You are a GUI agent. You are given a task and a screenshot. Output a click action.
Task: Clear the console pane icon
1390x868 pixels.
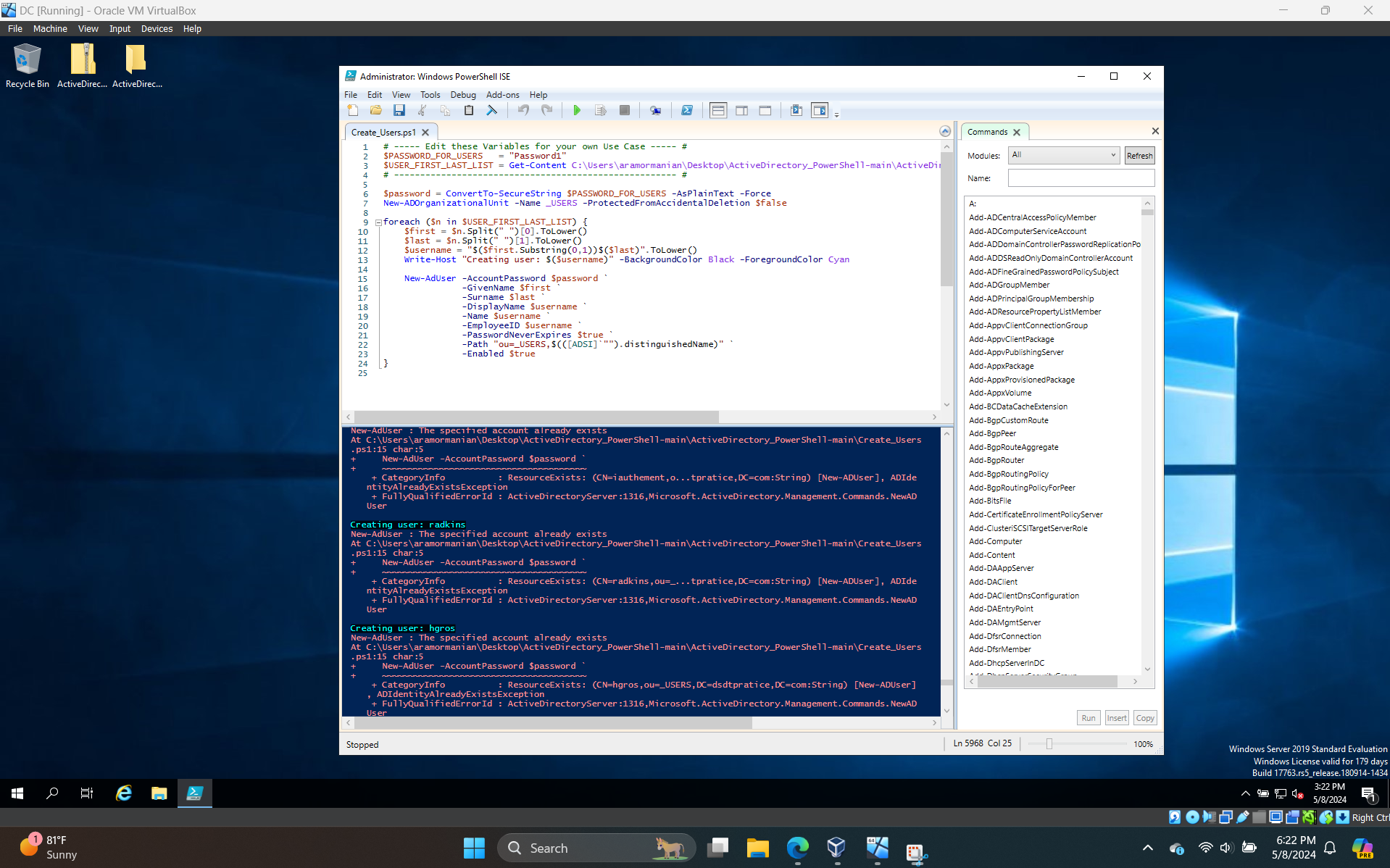click(x=491, y=110)
